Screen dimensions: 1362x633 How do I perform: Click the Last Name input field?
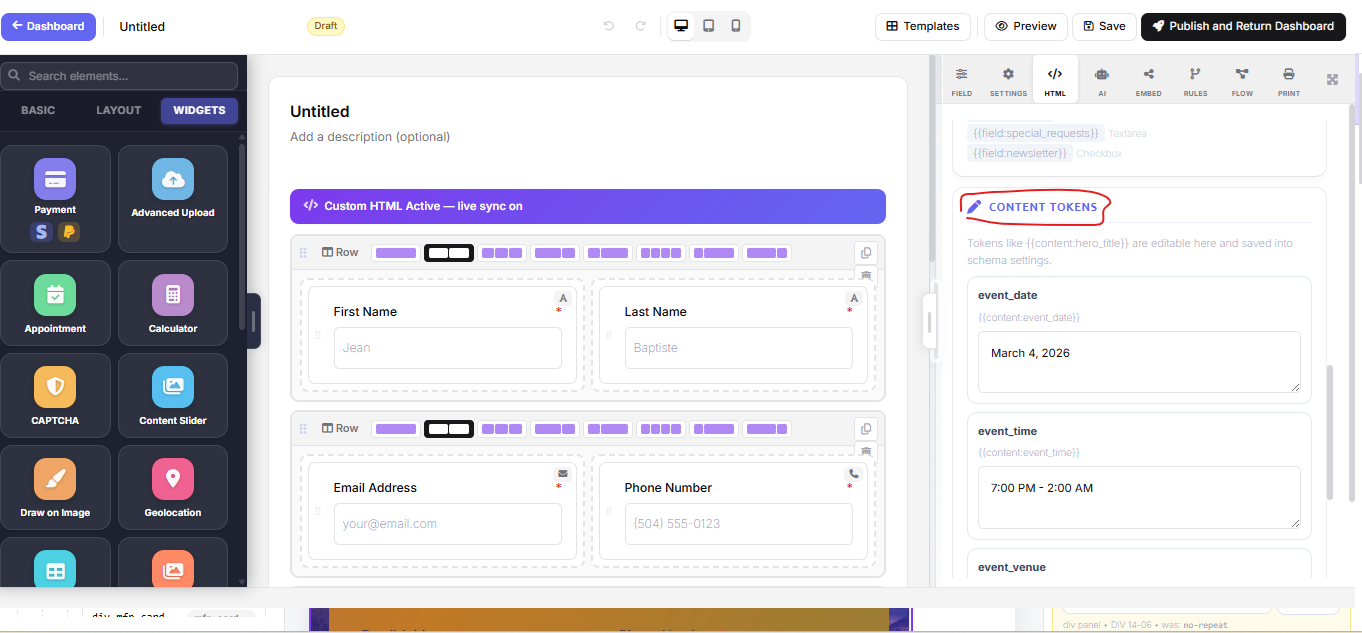(x=739, y=348)
